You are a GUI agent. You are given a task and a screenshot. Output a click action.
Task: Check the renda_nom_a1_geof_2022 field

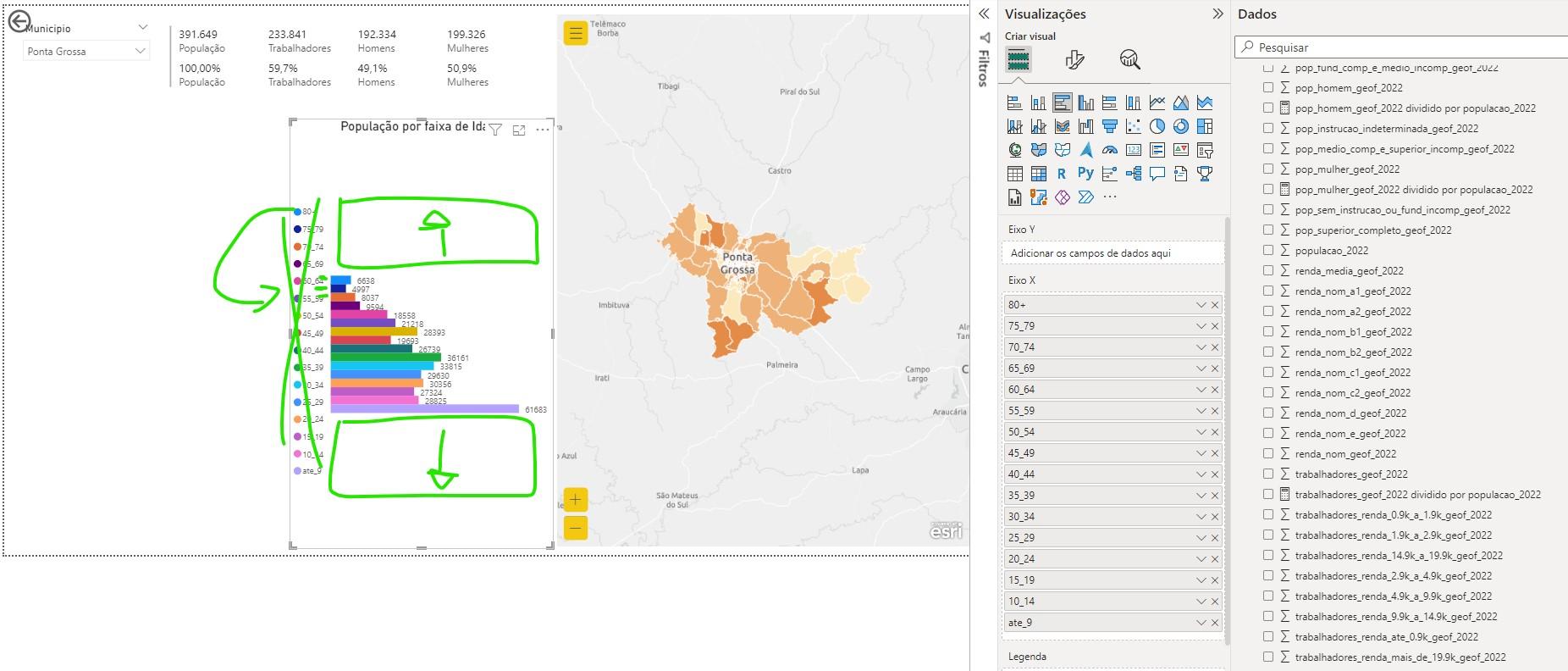click(x=1268, y=291)
